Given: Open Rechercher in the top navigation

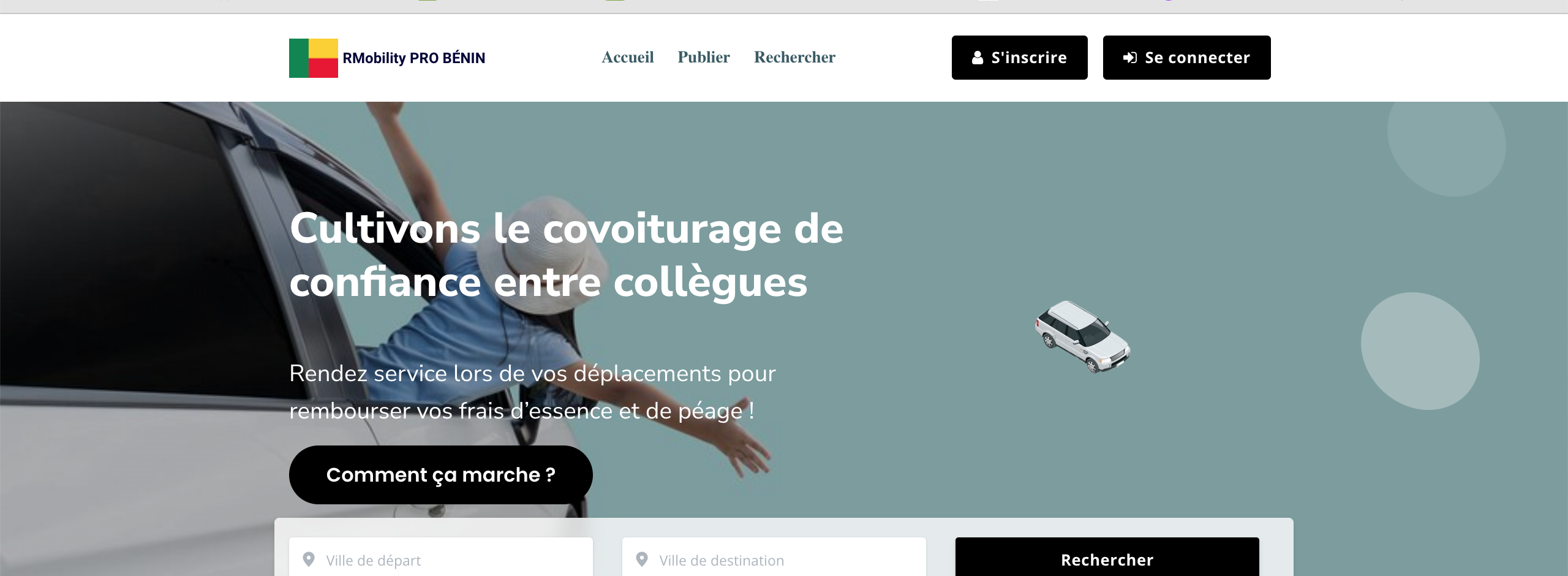Looking at the screenshot, I should (x=794, y=57).
